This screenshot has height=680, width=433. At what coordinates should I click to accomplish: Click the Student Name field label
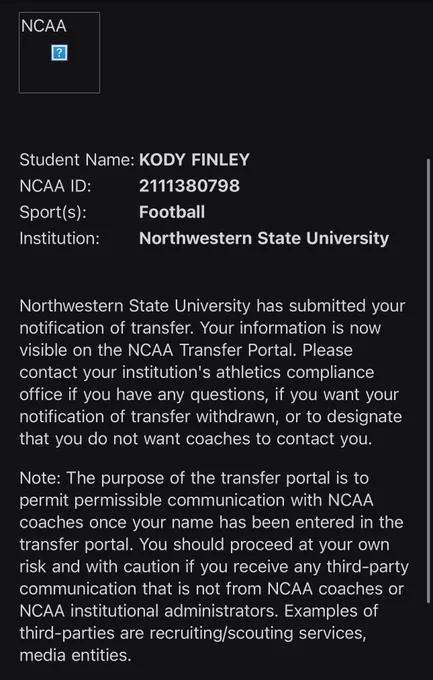[77, 160]
